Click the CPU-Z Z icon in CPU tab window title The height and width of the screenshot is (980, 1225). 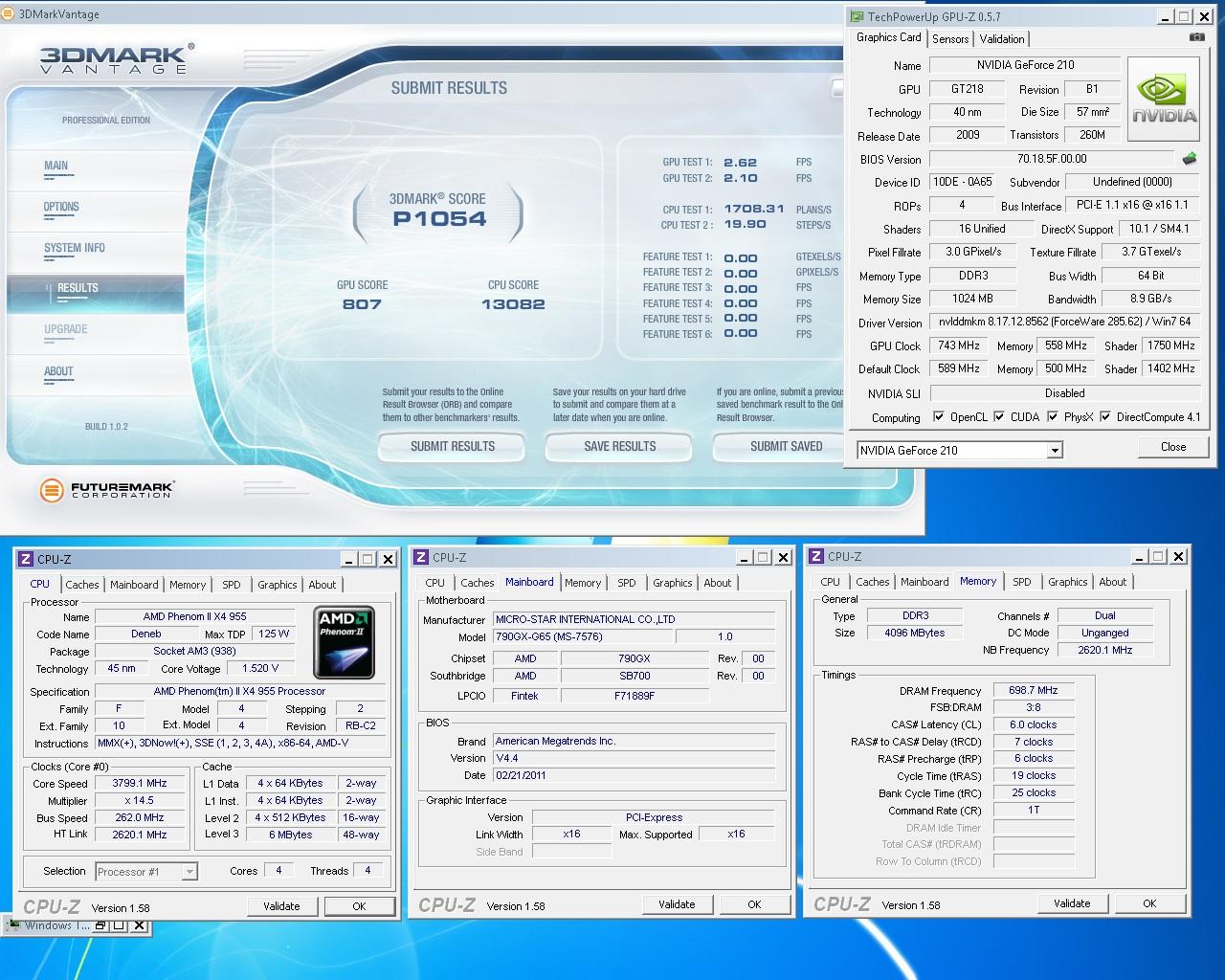[26, 559]
